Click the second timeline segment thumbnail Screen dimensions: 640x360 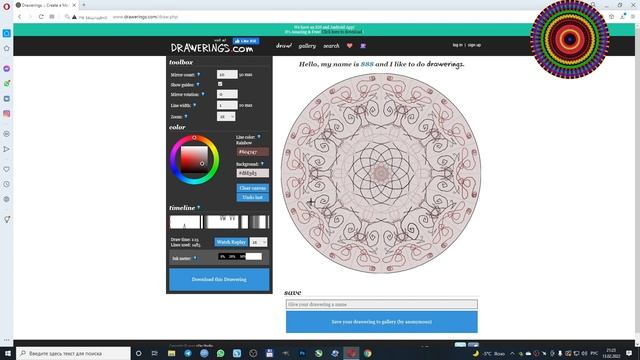click(222, 222)
